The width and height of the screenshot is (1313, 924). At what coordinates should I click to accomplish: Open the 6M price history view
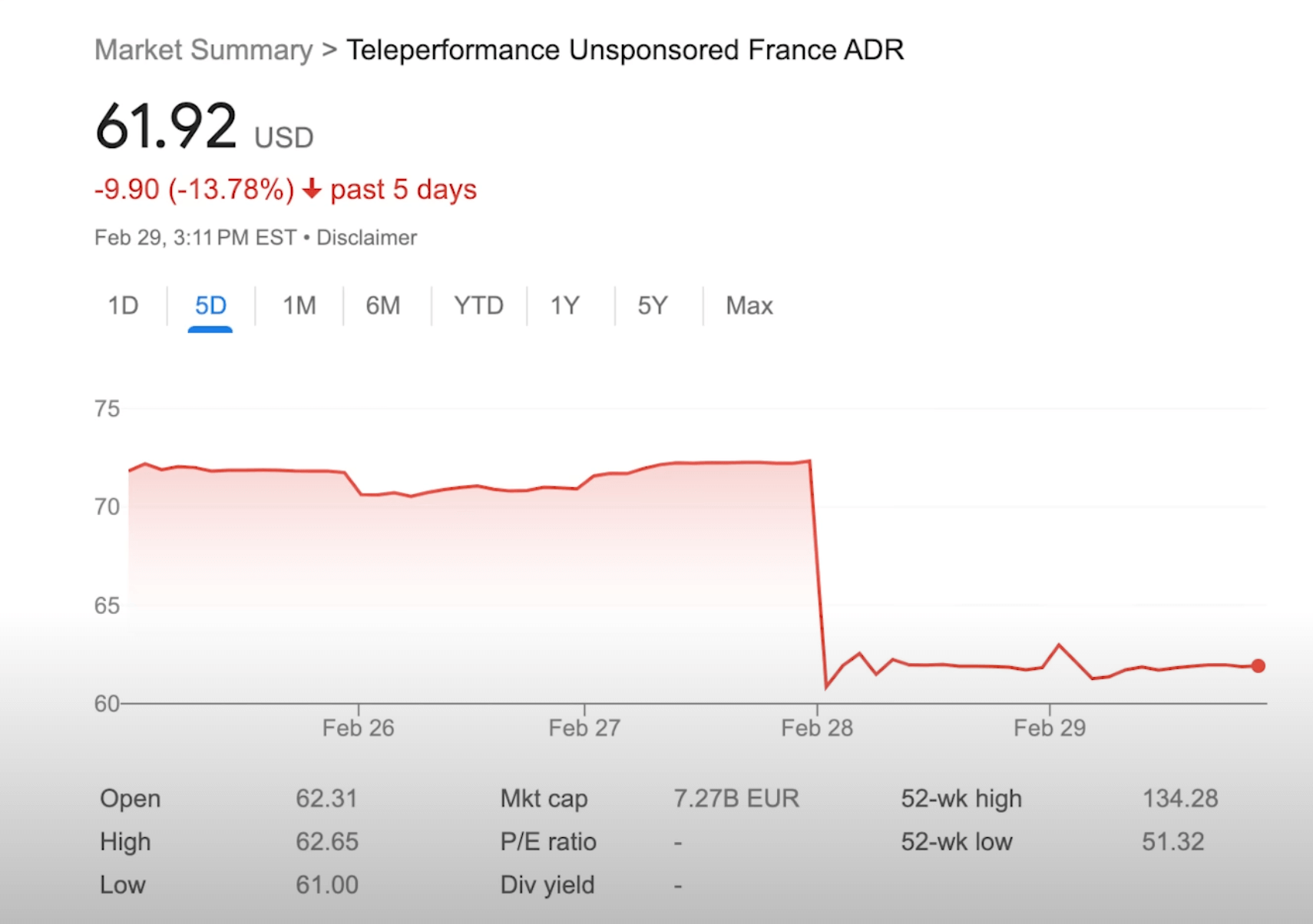(384, 305)
